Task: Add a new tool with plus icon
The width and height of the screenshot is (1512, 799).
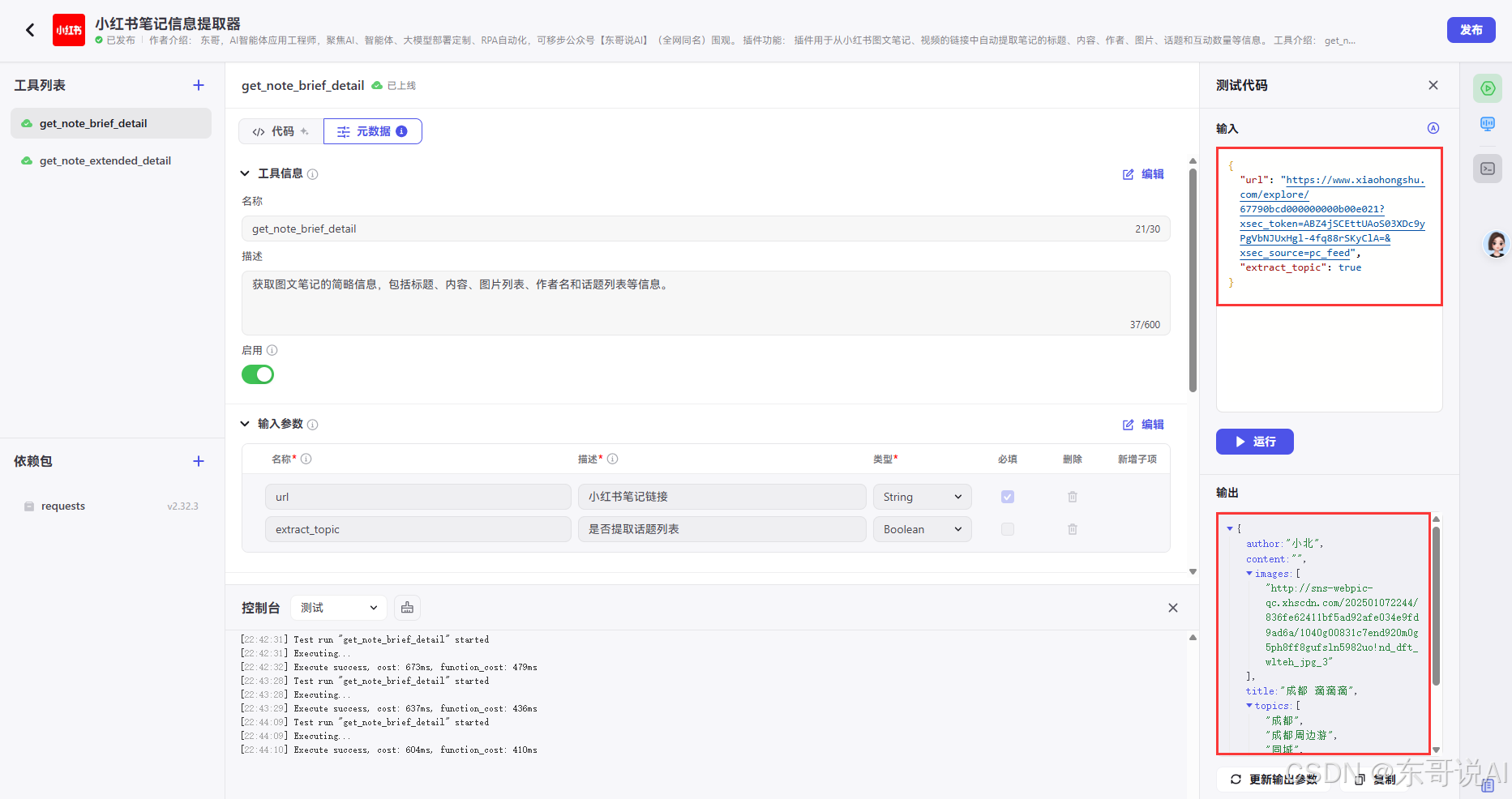Action: (x=199, y=85)
